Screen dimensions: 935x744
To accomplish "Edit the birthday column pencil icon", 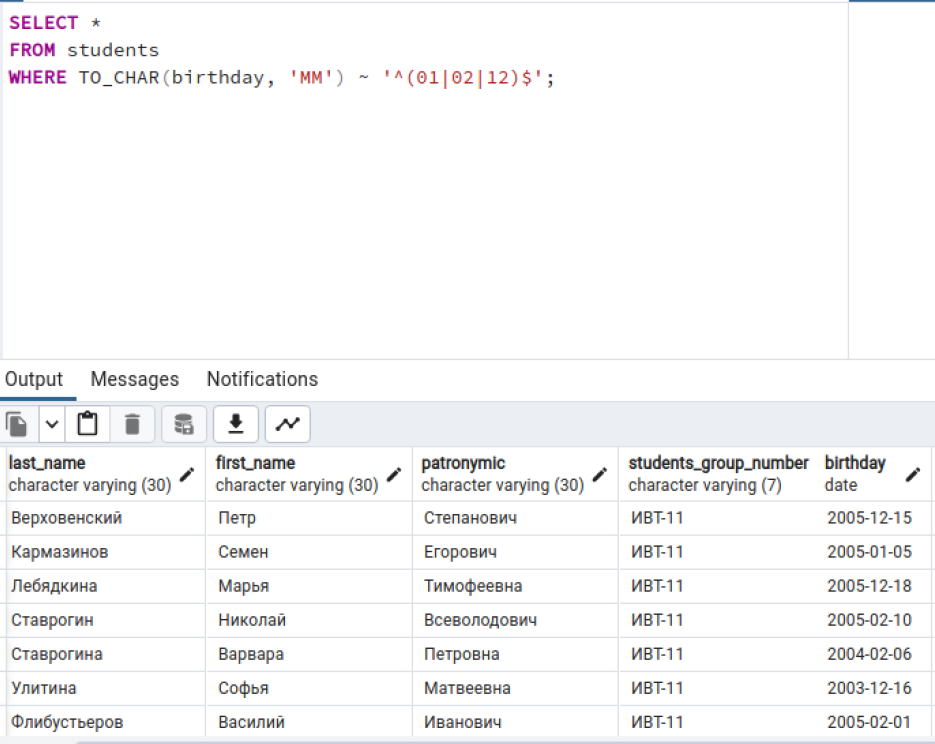I will (913, 475).
